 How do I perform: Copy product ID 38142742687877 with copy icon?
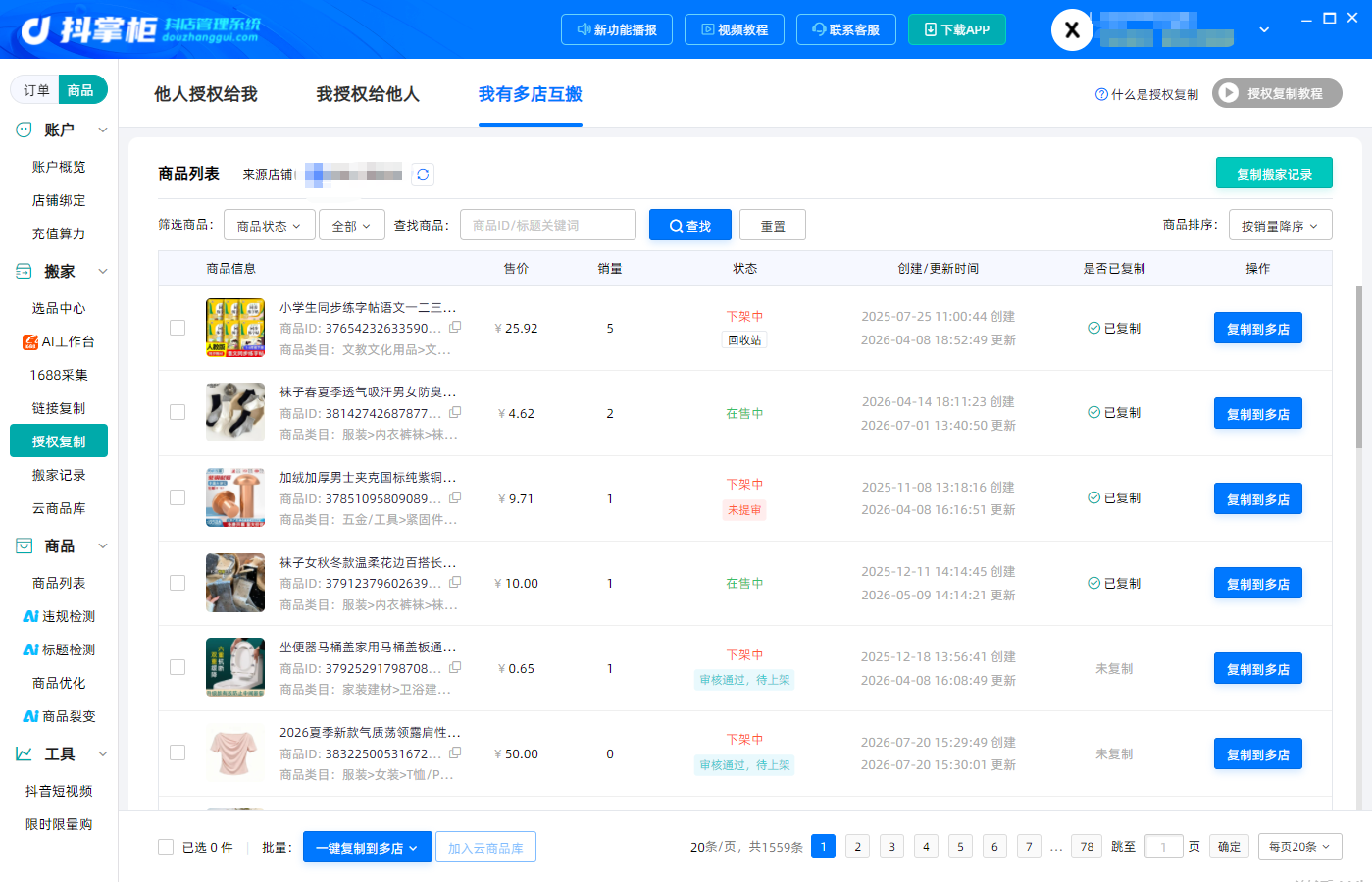pyautogui.click(x=455, y=413)
